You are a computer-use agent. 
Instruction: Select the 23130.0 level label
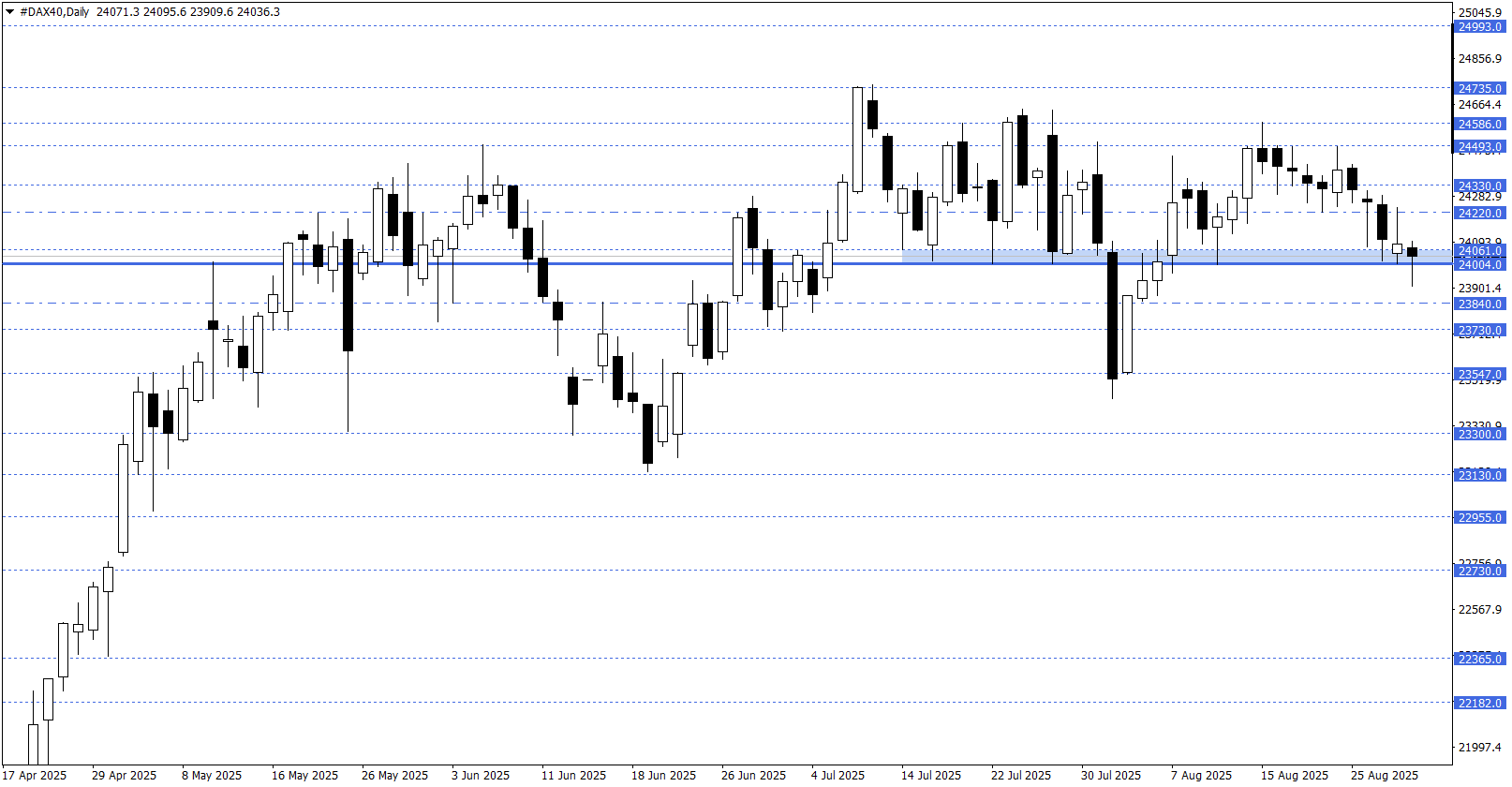point(1480,476)
